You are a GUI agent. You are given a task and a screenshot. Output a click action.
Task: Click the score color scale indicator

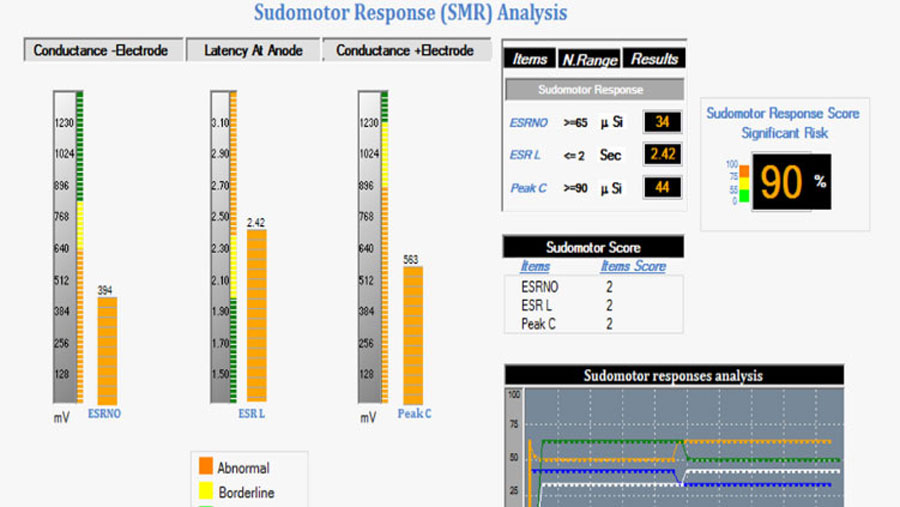tap(744, 184)
